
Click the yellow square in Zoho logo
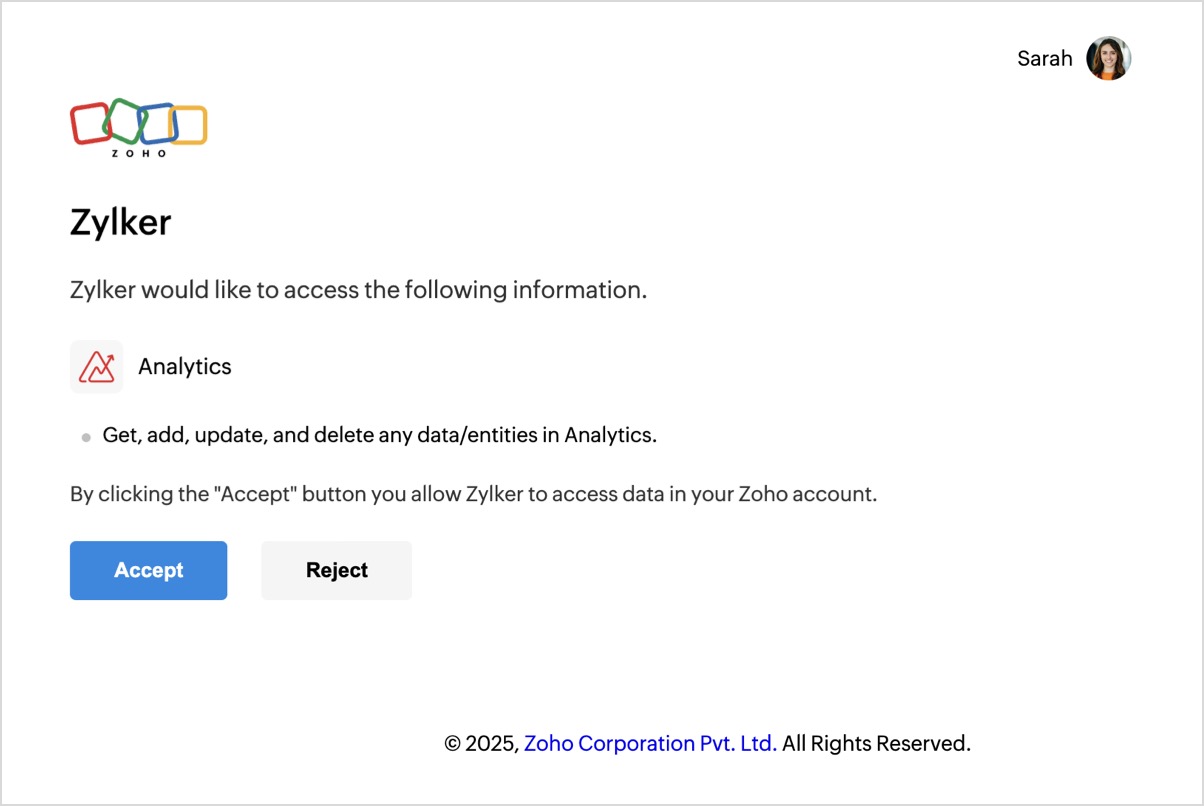[x=189, y=125]
